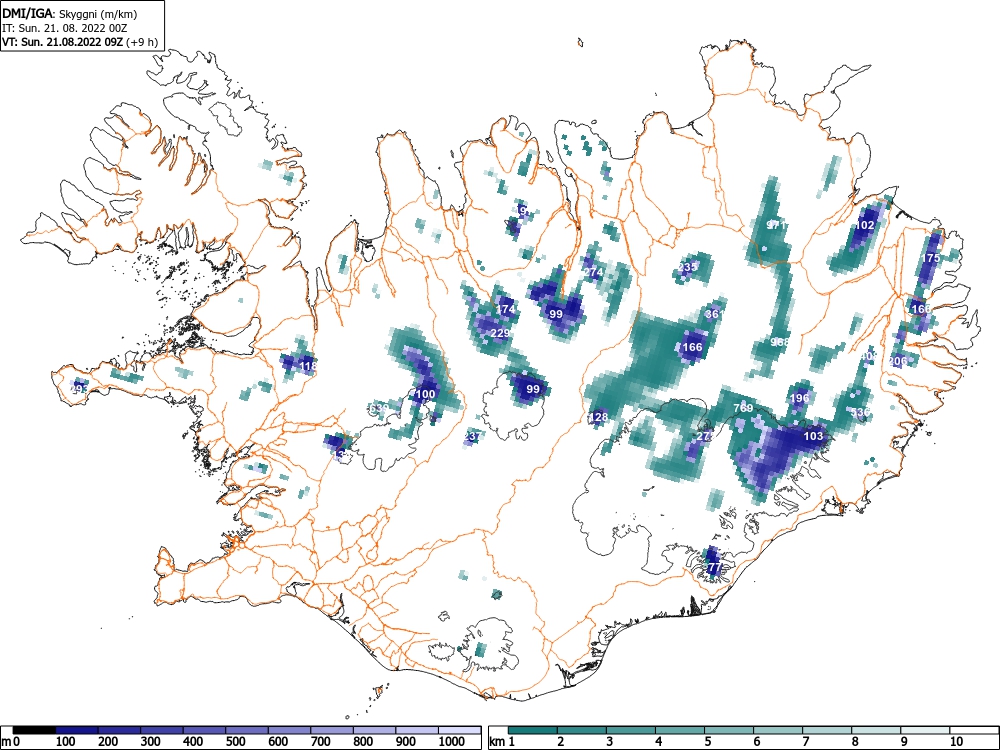
Task: Click the blue swatch between 100 and 200
Action: click(x=77, y=730)
